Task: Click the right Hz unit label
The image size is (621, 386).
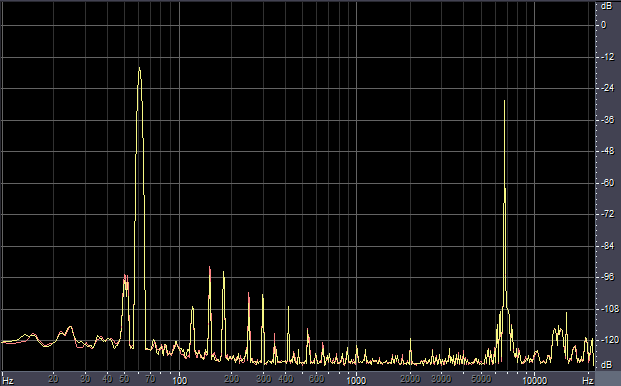Action: click(588, 380)
